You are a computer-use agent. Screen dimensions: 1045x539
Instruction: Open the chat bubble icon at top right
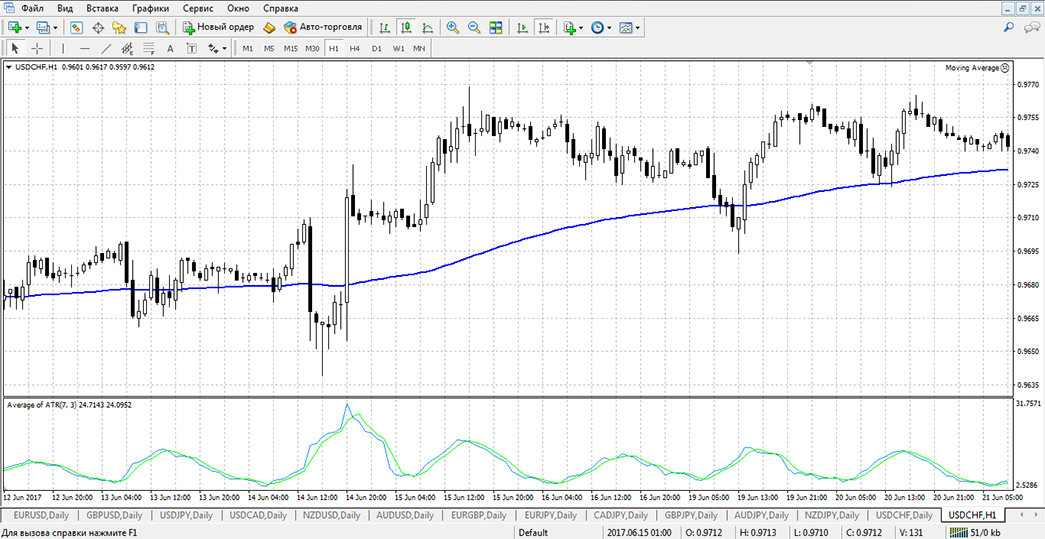[x=1032, y=27]
